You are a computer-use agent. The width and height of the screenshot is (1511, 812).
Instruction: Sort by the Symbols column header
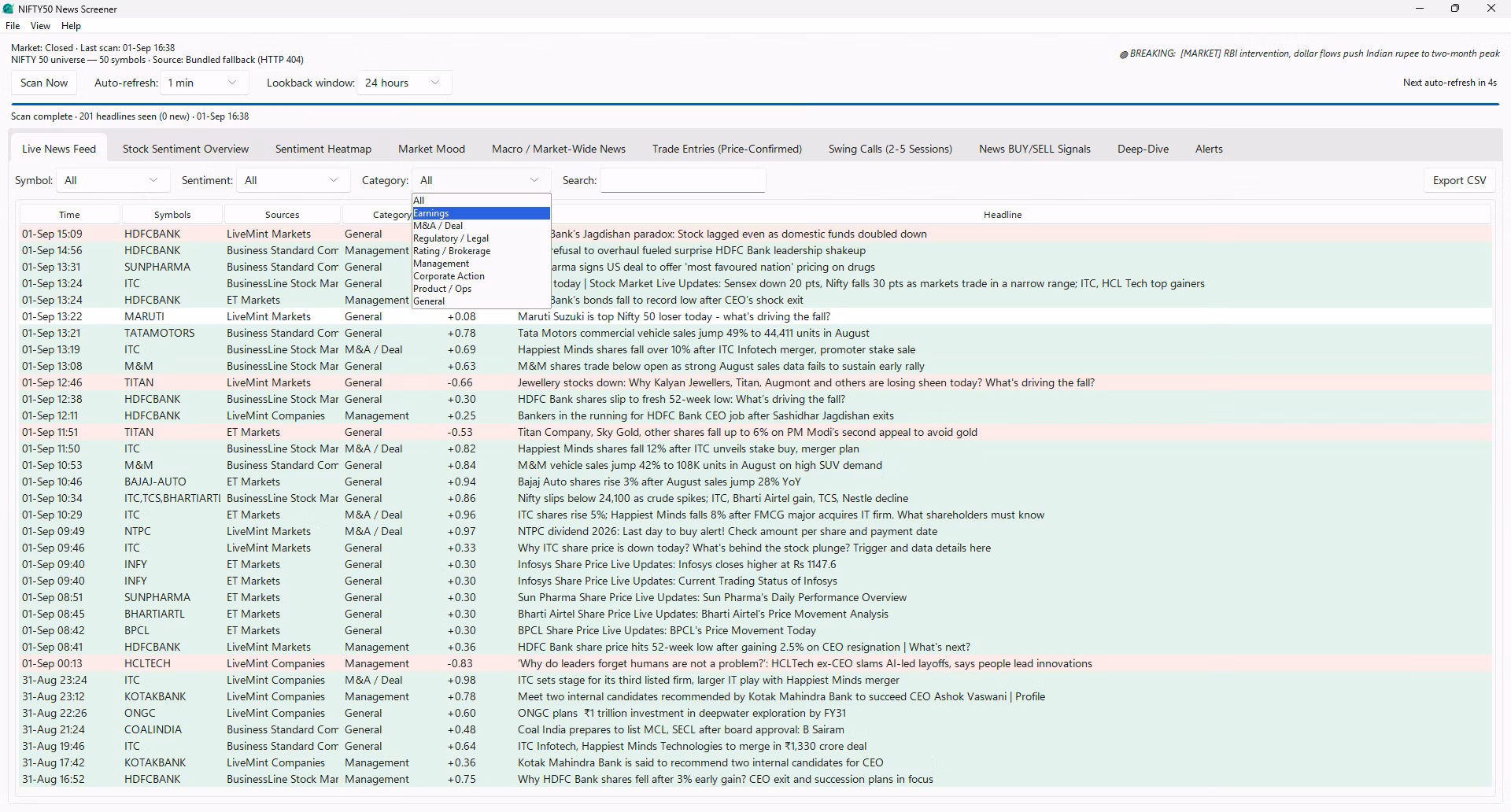pyautogui.click(x=172, y=214)
